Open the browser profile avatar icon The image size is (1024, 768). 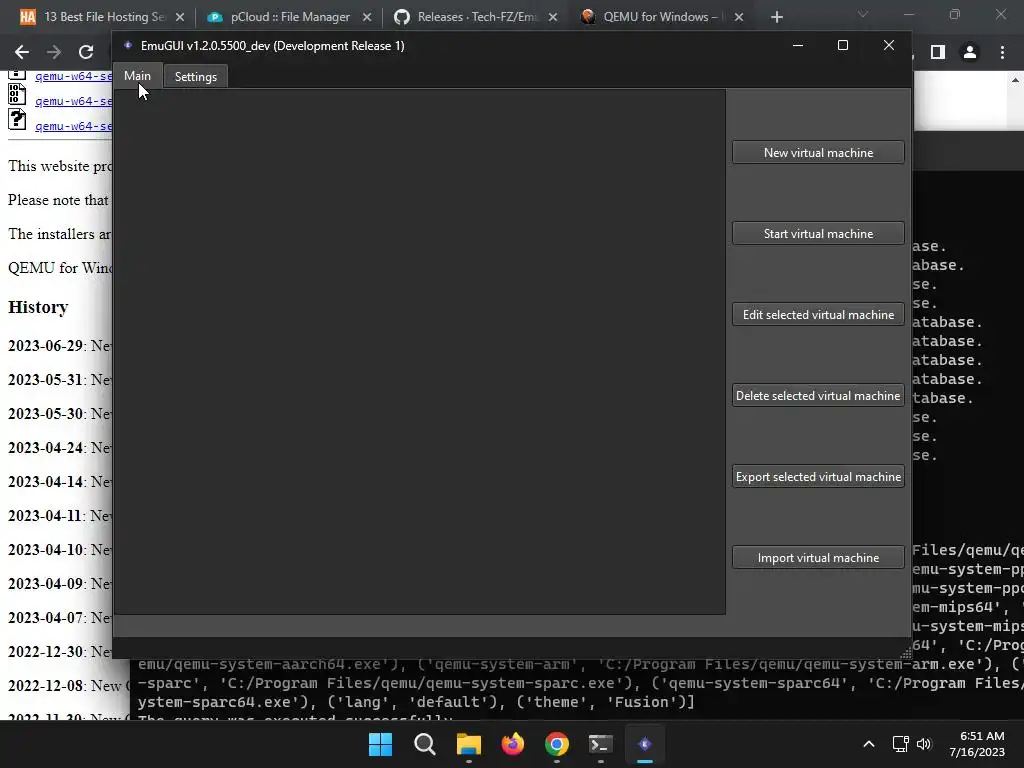970,52
